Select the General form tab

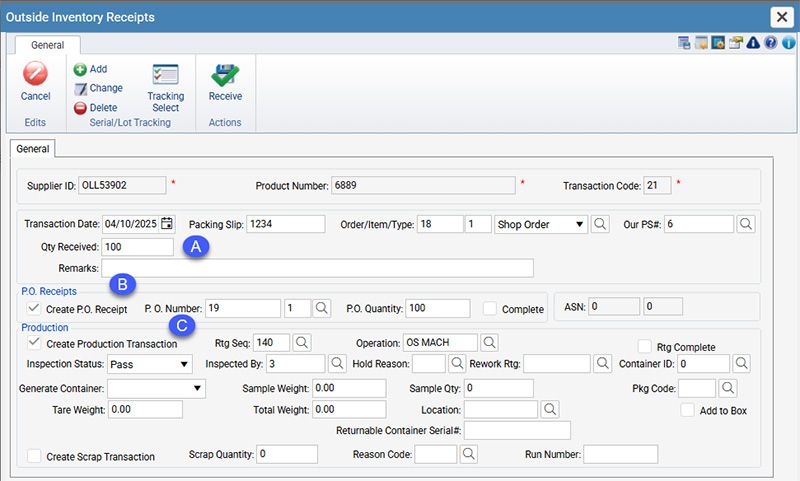click(33, 149)
